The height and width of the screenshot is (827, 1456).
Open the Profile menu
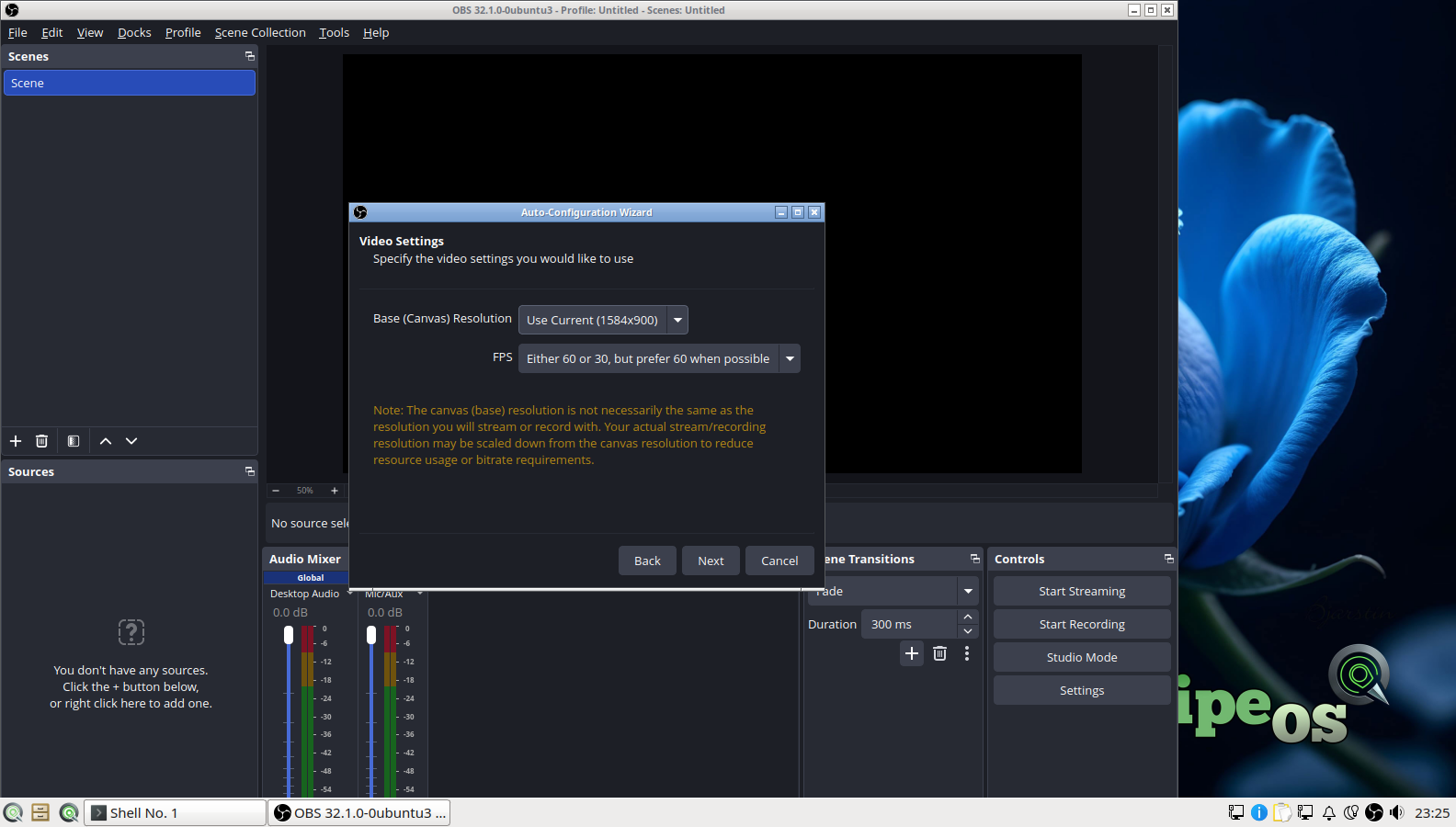[x=183, y=32]
